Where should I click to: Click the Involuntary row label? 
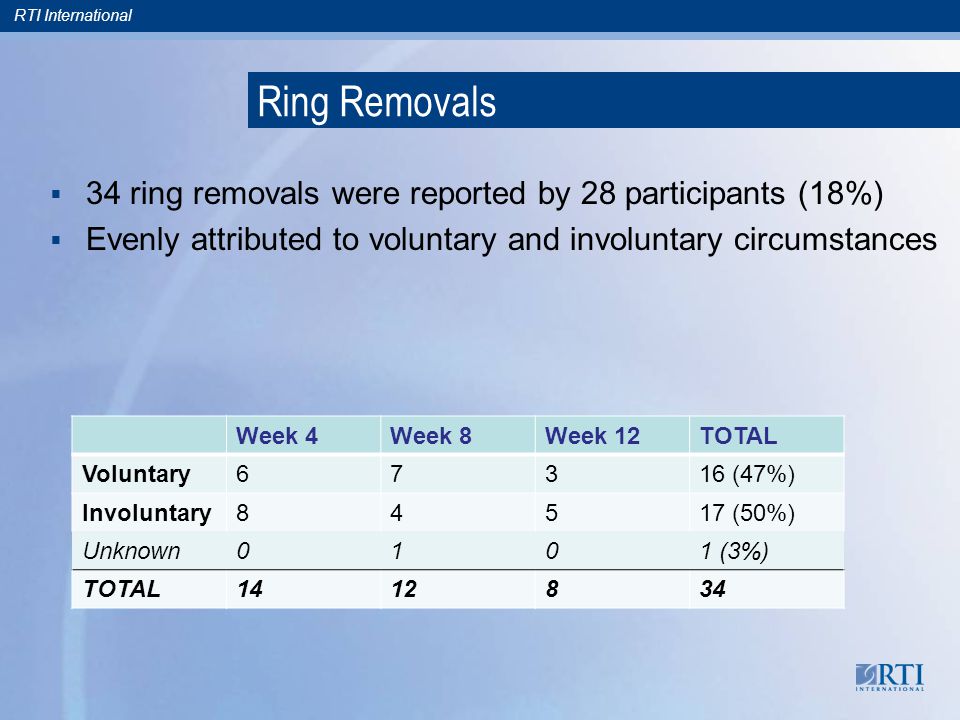[146, 512]
